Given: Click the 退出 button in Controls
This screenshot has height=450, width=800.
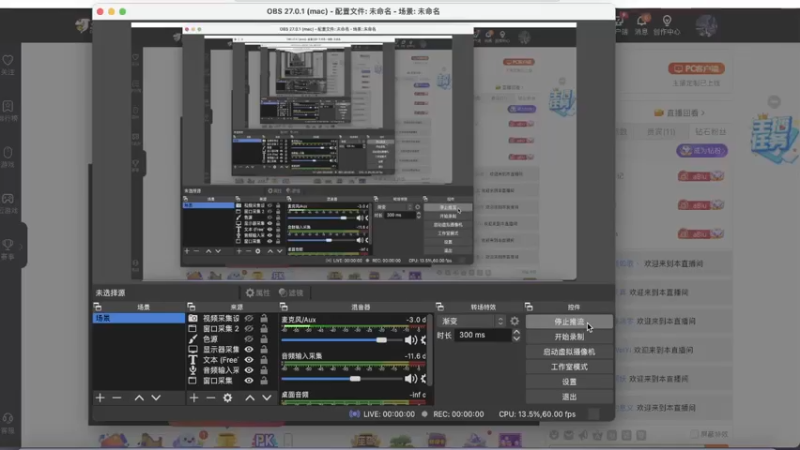Looking at the screenshot, I should [x=569, y=396].
